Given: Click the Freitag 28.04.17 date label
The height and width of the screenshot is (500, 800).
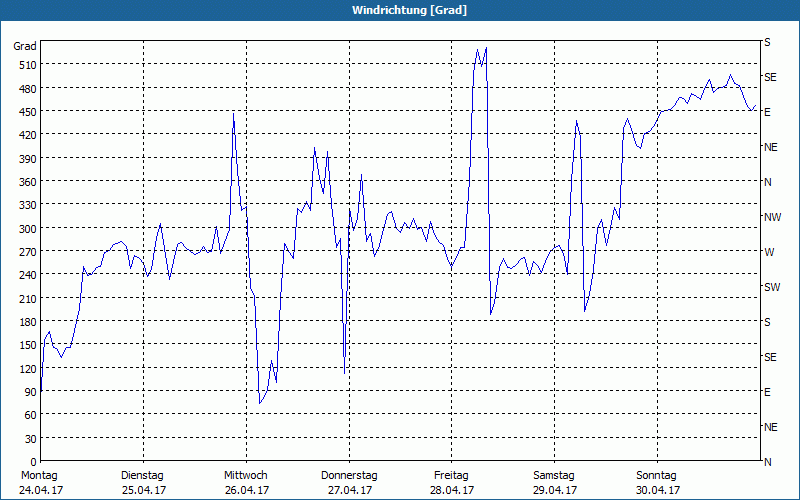Looking at the screenshot, I should 452,483.
